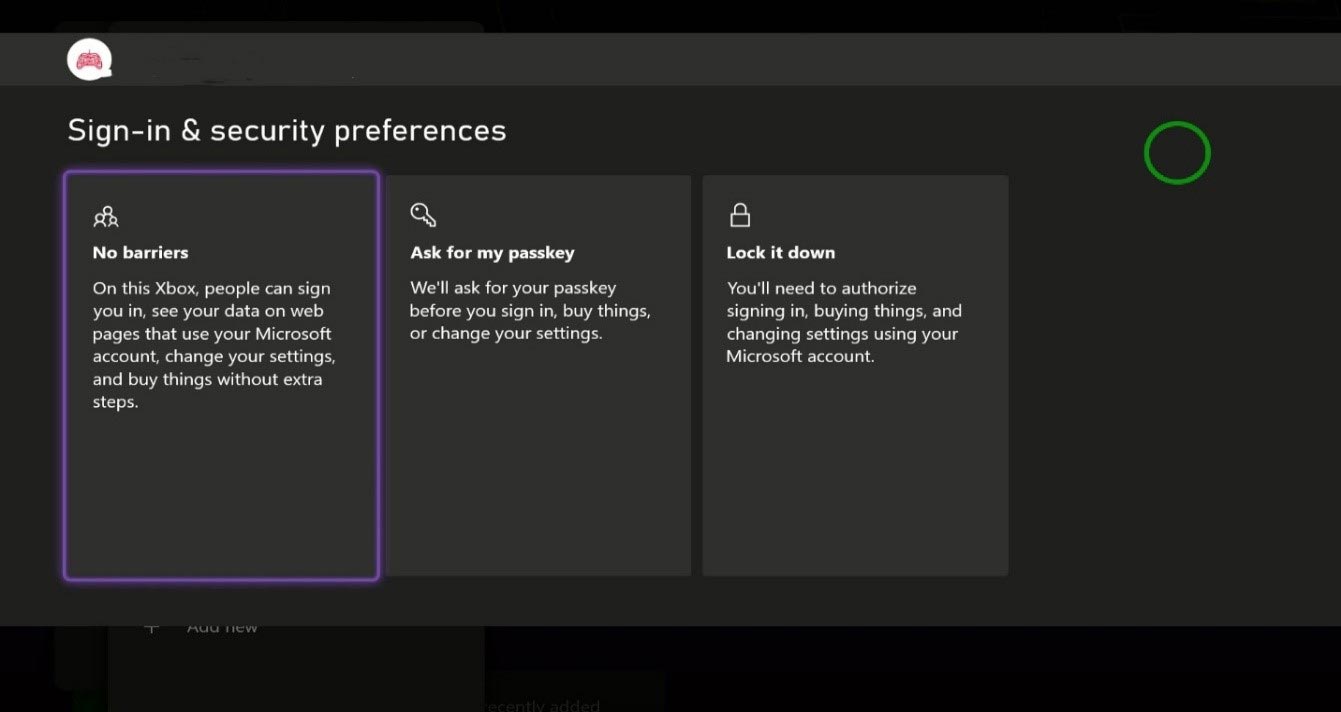Click the people icon on No barriers
This screenshot has width=1341, height=712.
[x=106, y=215]
